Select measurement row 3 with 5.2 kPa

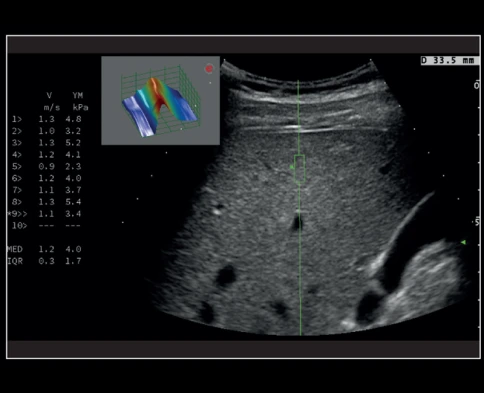[x=47, y=143]
